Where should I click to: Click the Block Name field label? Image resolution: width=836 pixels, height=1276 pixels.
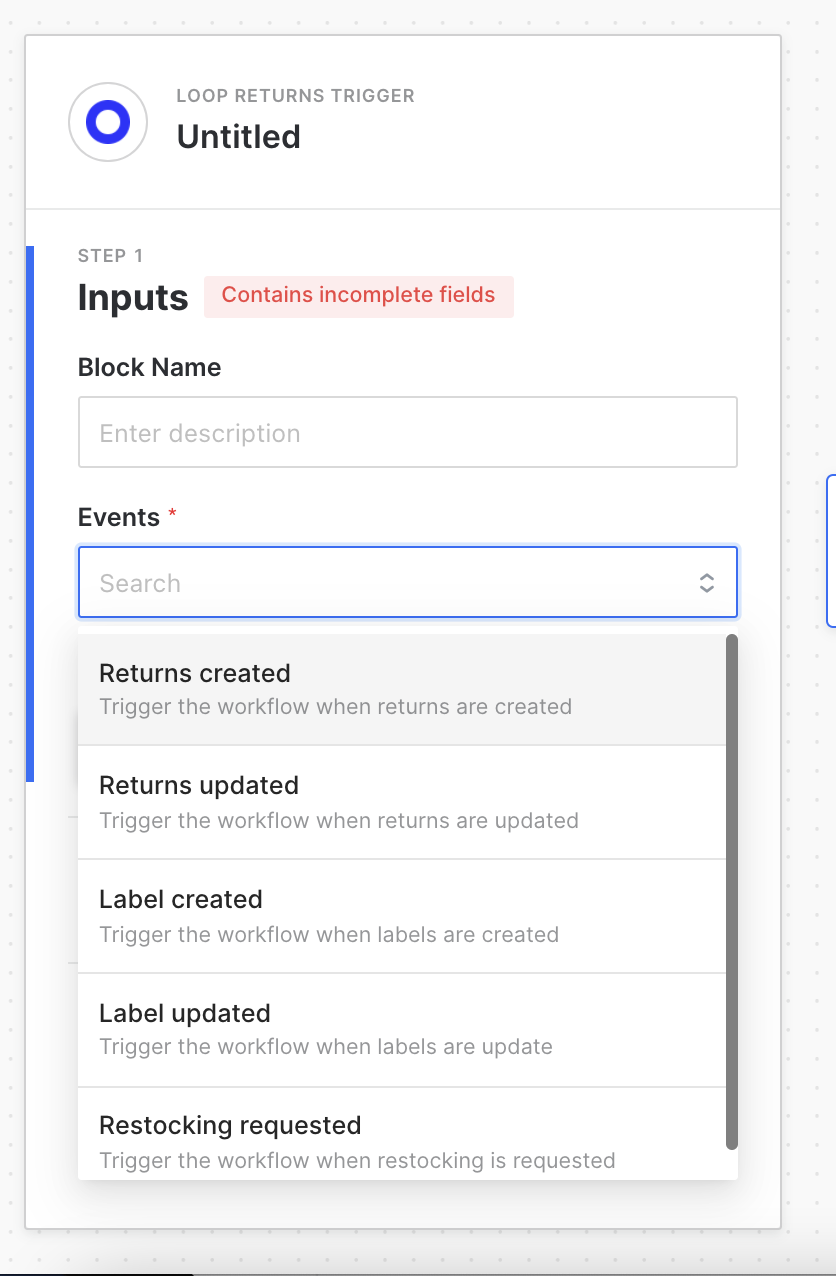150,367
